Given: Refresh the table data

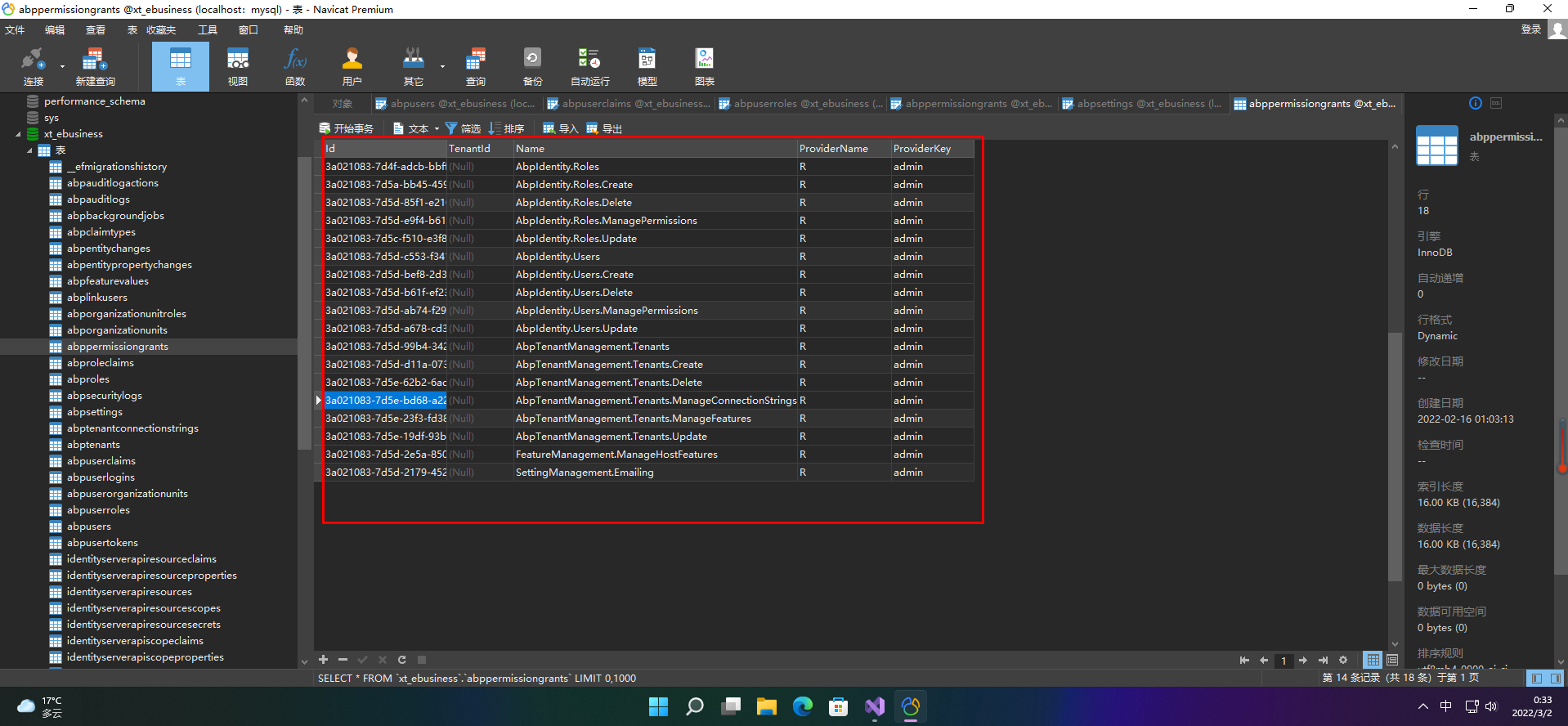Looking at the screenshot, I should 401,660.
